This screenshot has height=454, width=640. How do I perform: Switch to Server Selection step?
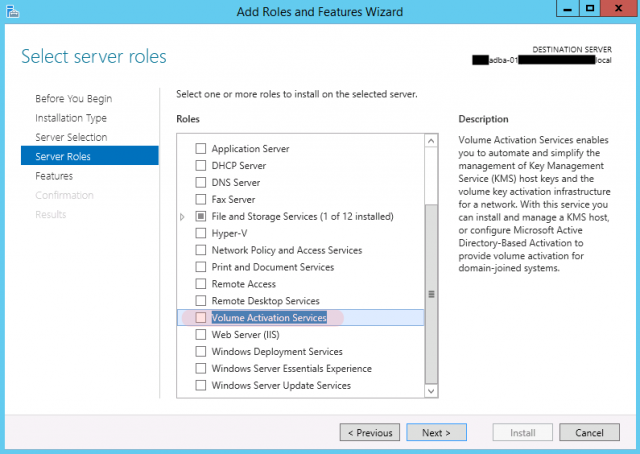coord(71,137)
